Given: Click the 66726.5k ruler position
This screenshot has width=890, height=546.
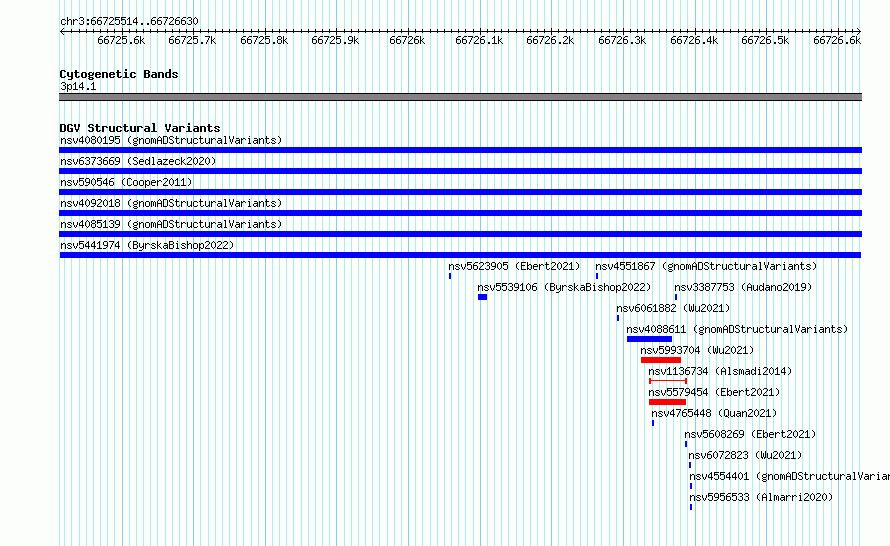Looking at the screenshot, I should click(x=765, y=40).
